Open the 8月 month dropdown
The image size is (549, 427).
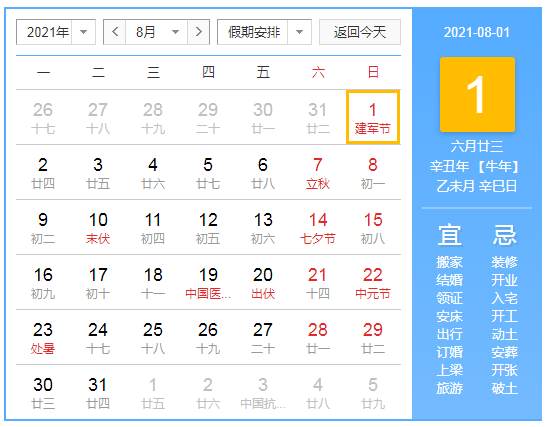coord(156,32)
